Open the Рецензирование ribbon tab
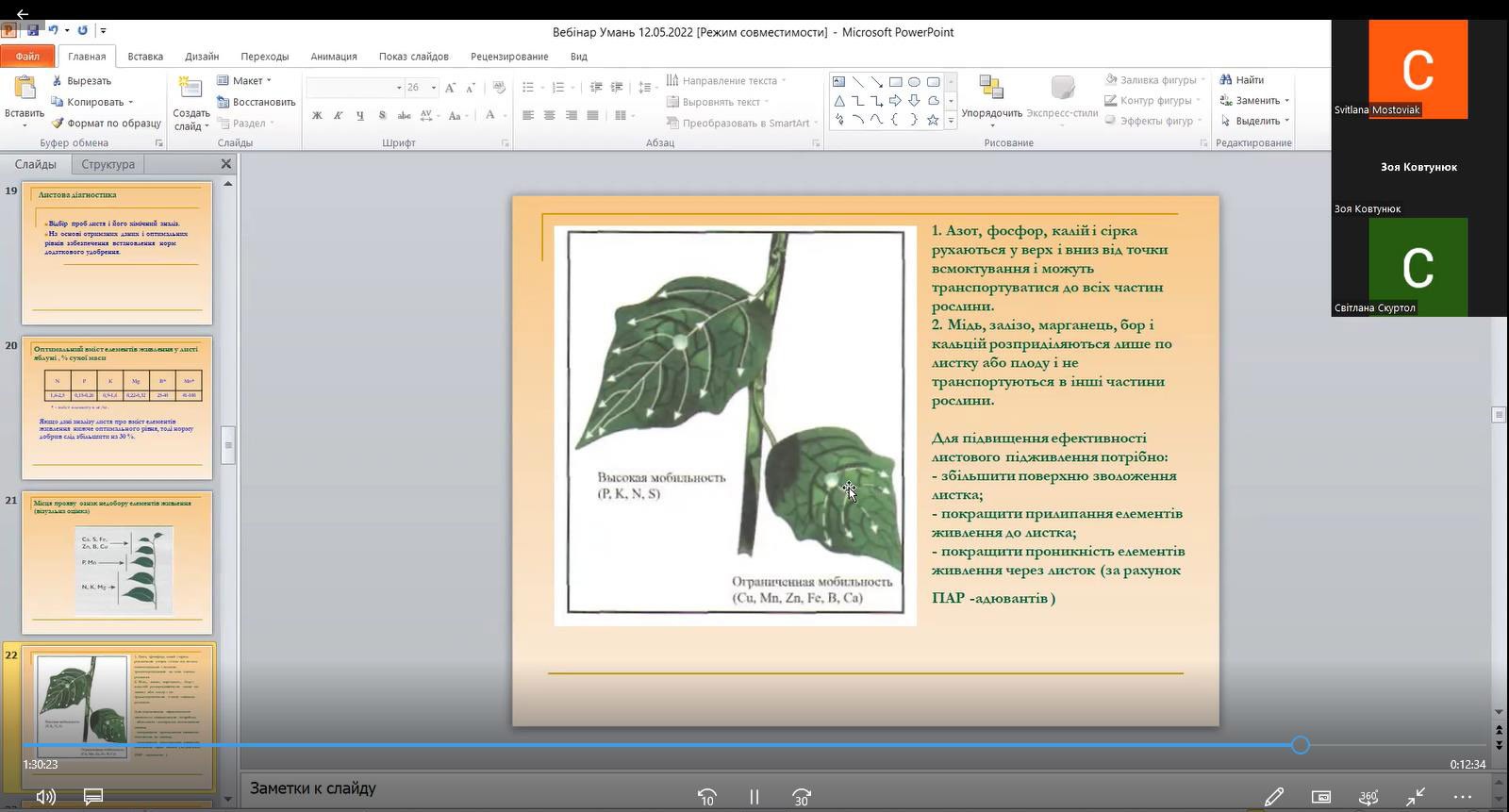 click(509, 57)
